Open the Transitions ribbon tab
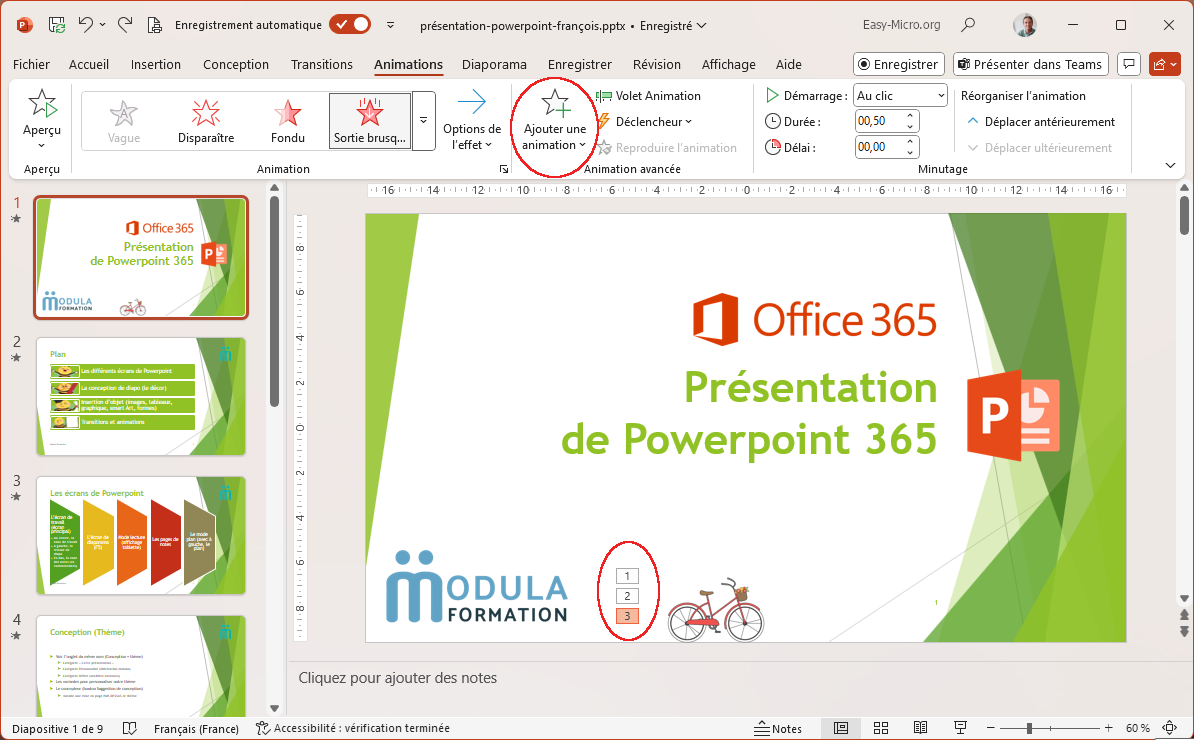Image resolution: width=1194 pixels, height=740 pixels. pos(321,64)
